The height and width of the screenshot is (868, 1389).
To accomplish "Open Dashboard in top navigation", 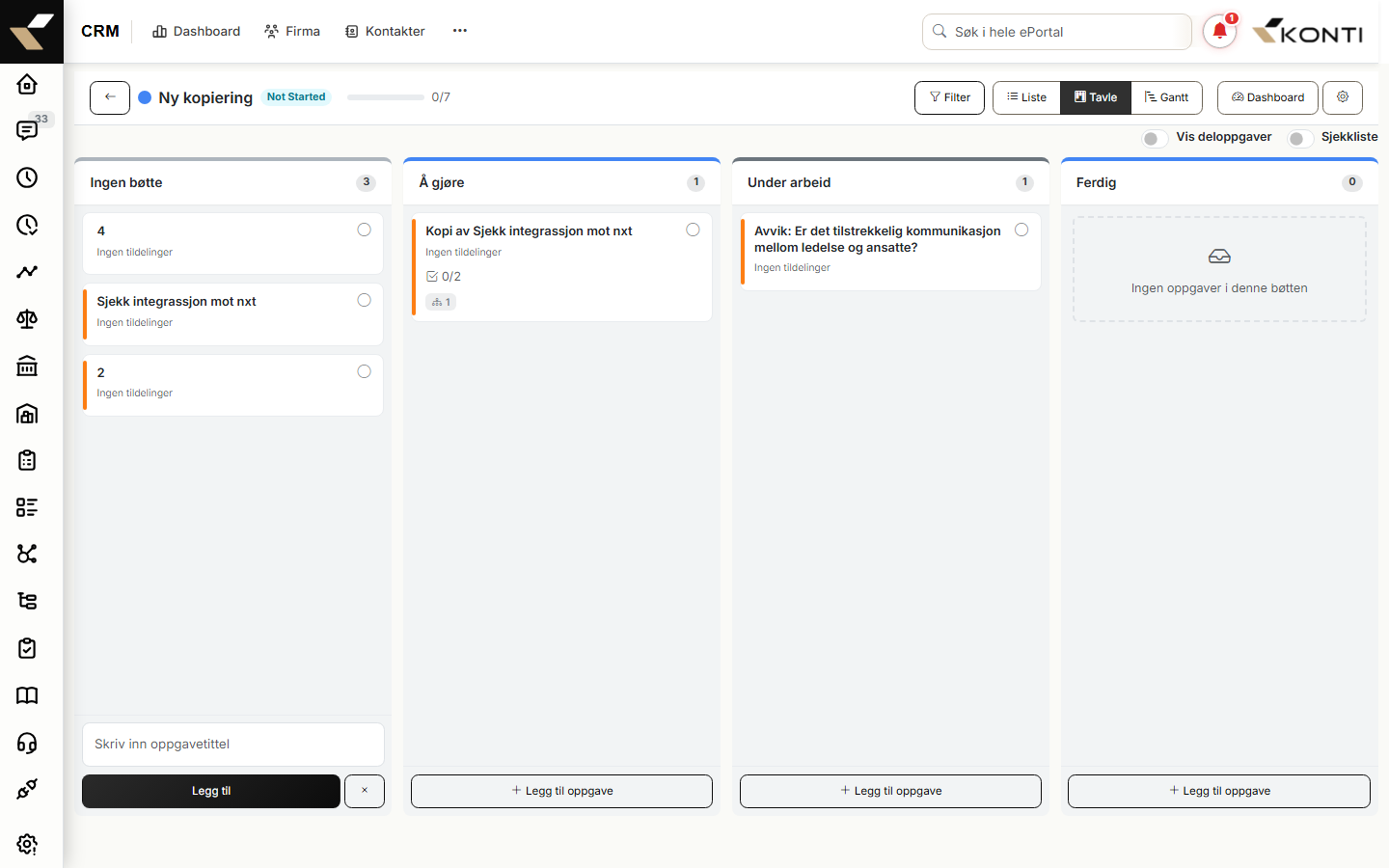I will pos(197,31).
